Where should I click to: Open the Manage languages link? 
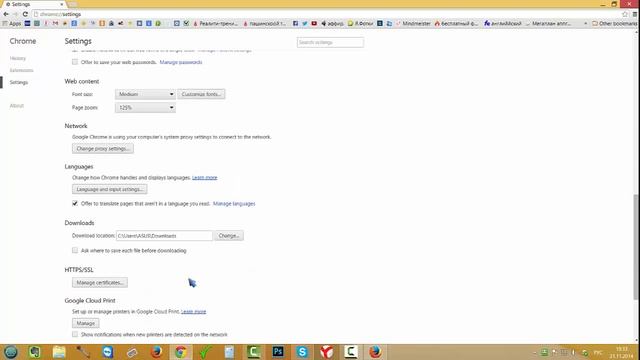tap(234, 204)
